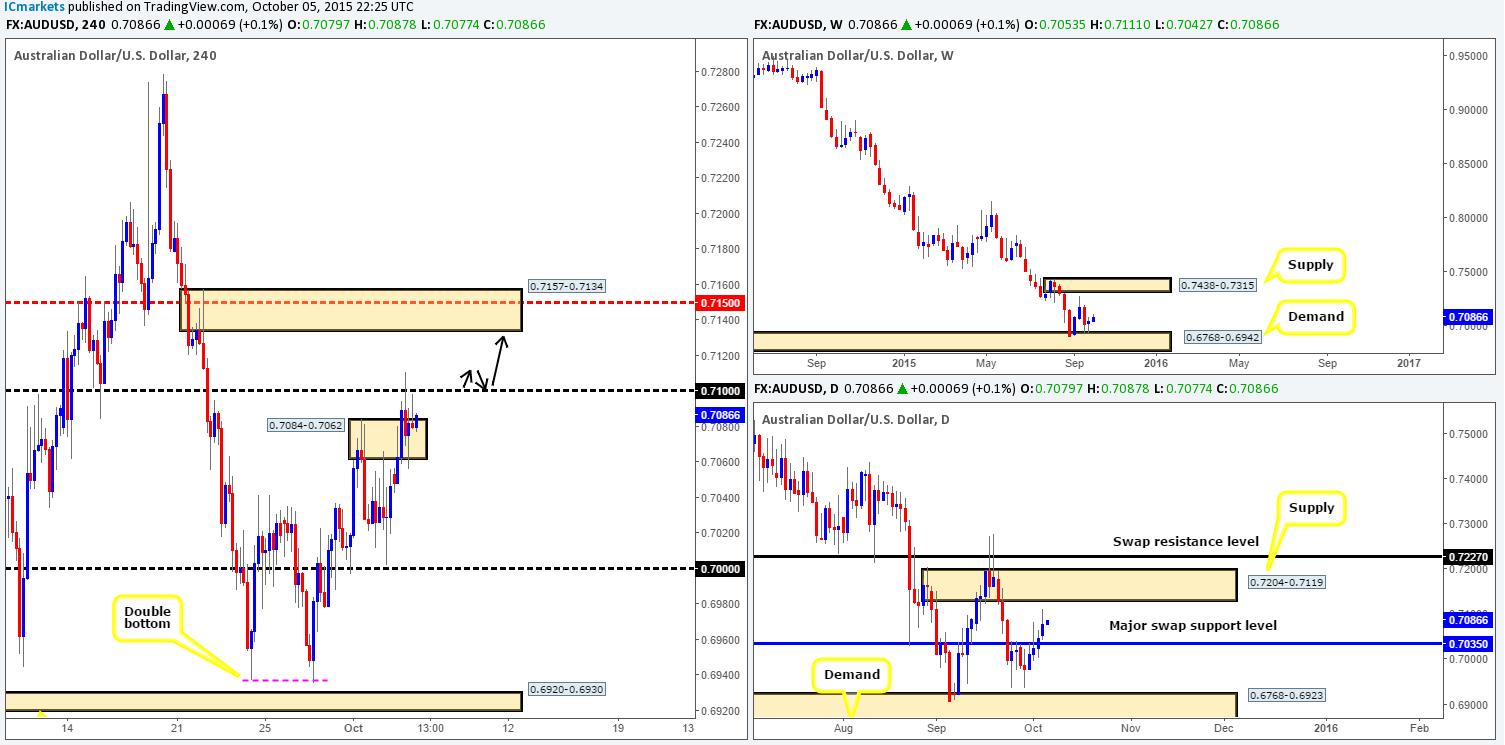Image resolution: width=1505 pixels, height=745 pixels.
Task: Select the 'Australian Dollar/U.S. Dollar, D' chart title
Action: point(858,418)
